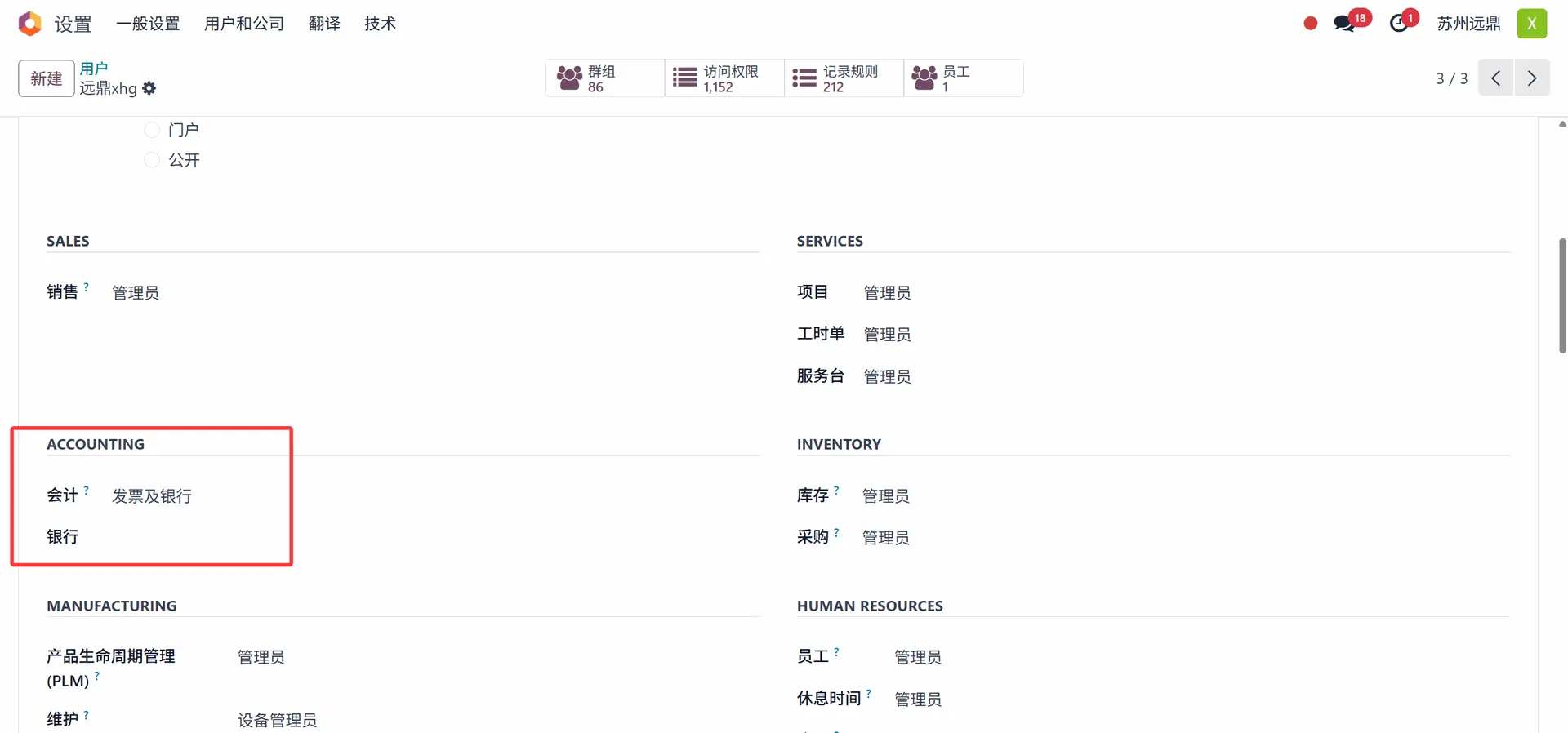Click the 新建 button
Screen dimensions: 1568x733
[47, 78]
